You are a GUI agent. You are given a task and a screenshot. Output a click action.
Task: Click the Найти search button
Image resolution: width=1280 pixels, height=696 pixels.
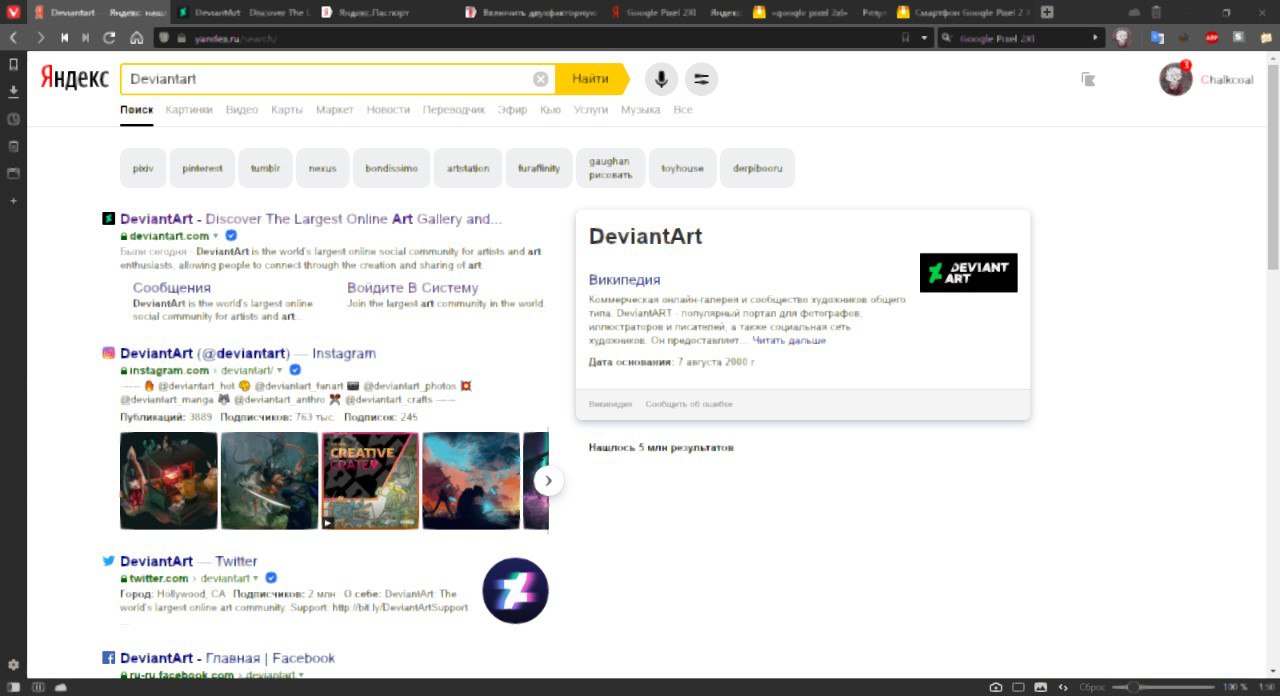(x=591, y=79)
